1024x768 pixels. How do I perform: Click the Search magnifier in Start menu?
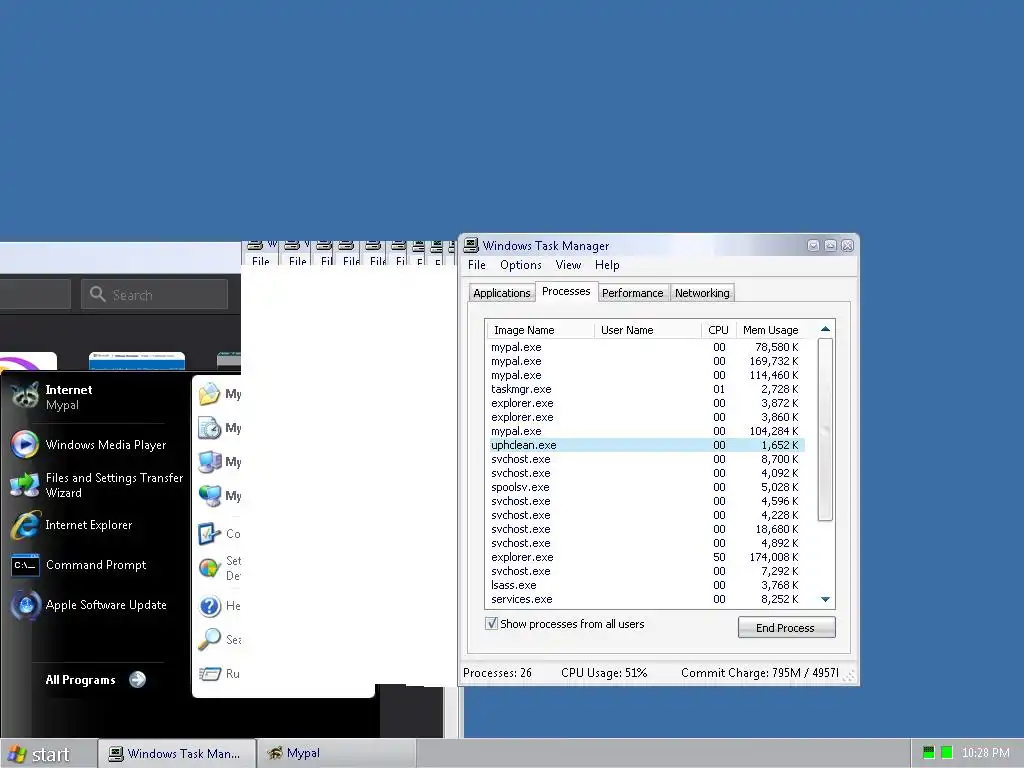tap(210, 639)
